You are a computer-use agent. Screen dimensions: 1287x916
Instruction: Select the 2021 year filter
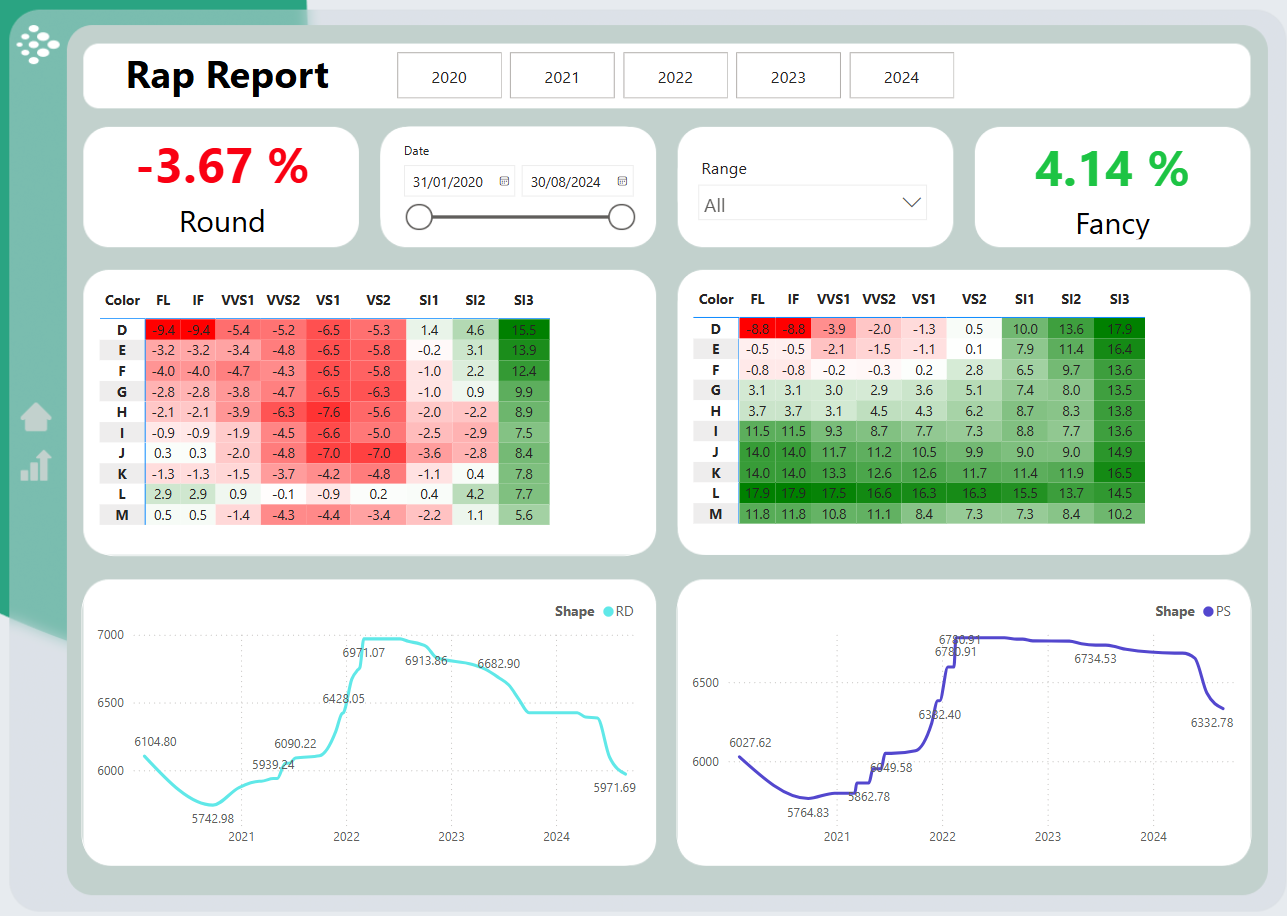point(562,77)
